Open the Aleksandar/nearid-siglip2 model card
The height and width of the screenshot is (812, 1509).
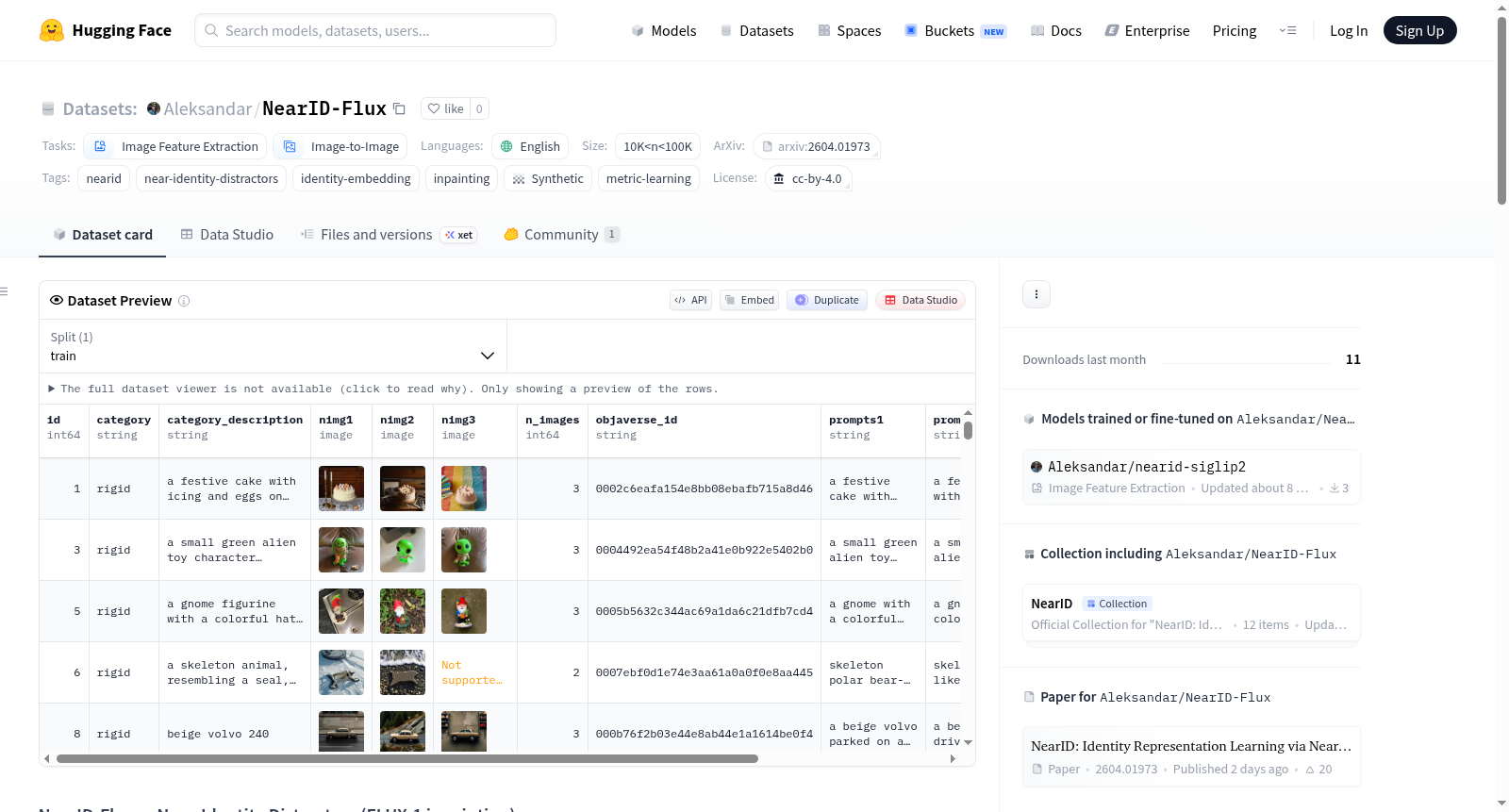point(1191,476)
